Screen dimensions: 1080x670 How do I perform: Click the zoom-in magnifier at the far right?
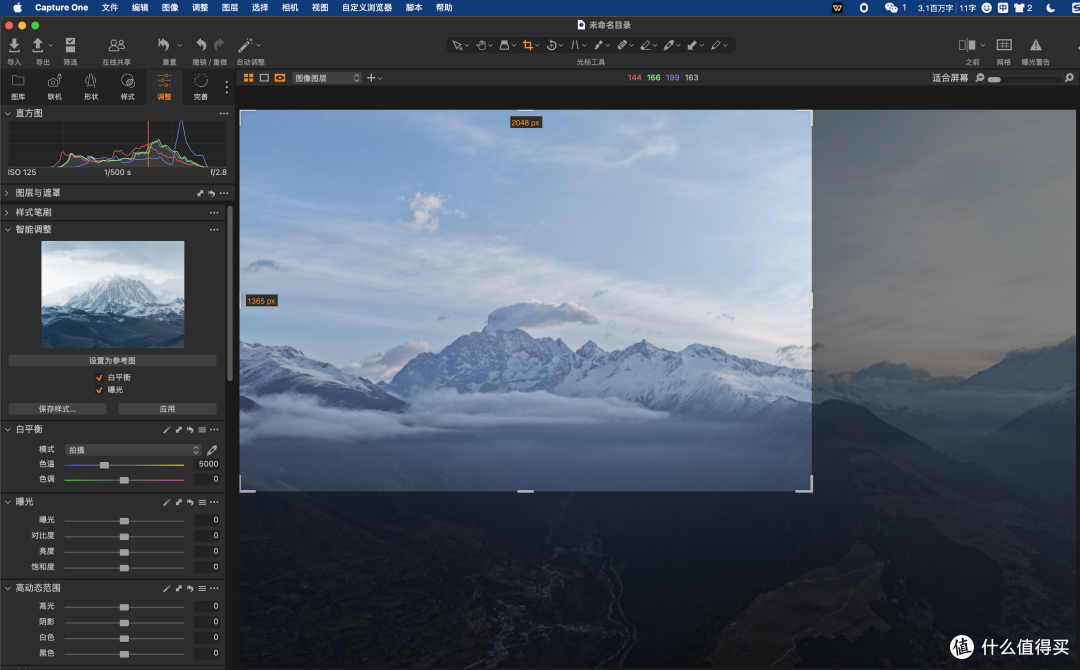(x=1069, y=78)
